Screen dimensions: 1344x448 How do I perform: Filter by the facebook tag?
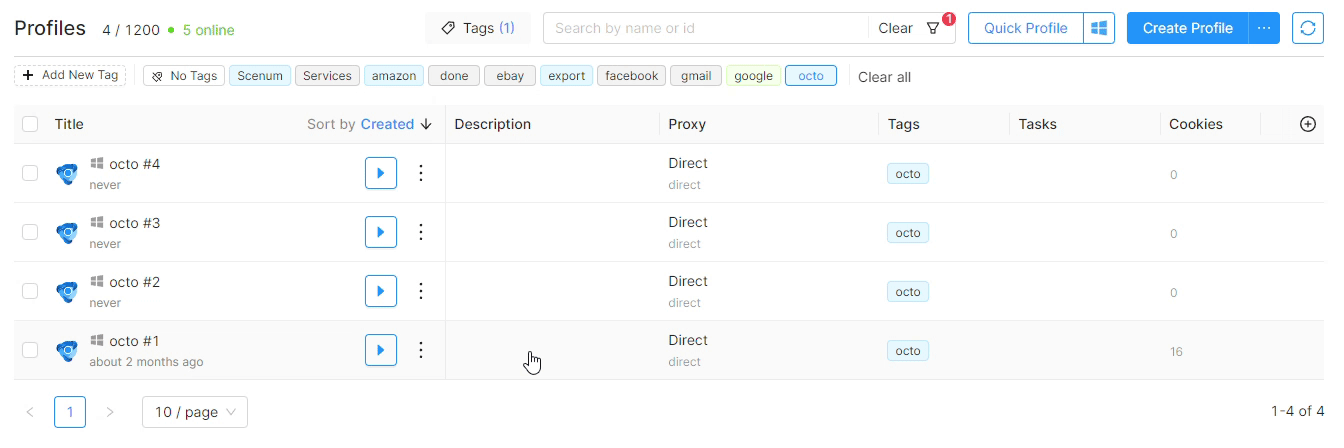(631, 76)
